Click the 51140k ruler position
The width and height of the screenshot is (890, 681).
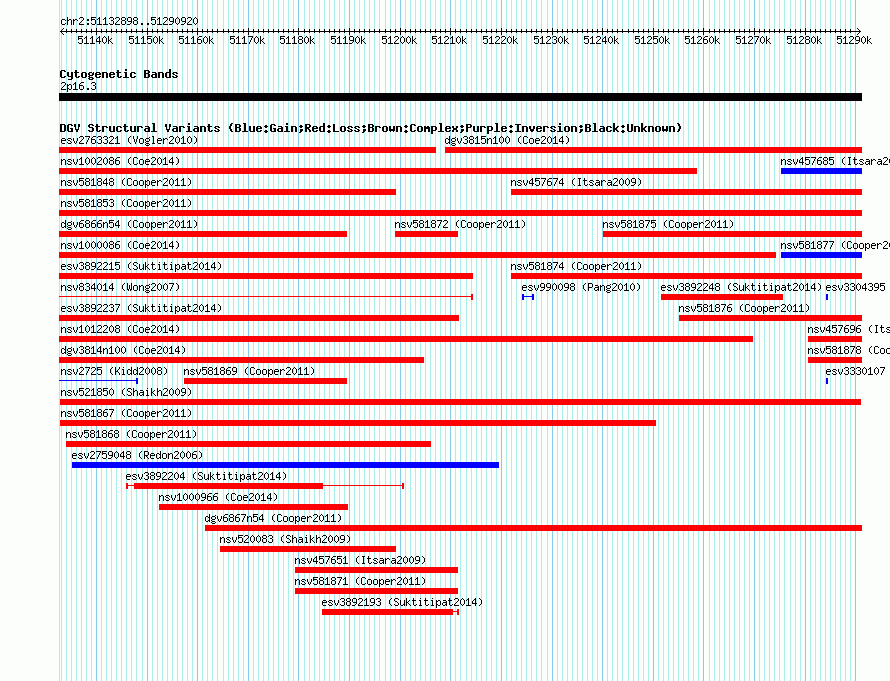click(x=95, y=40)
